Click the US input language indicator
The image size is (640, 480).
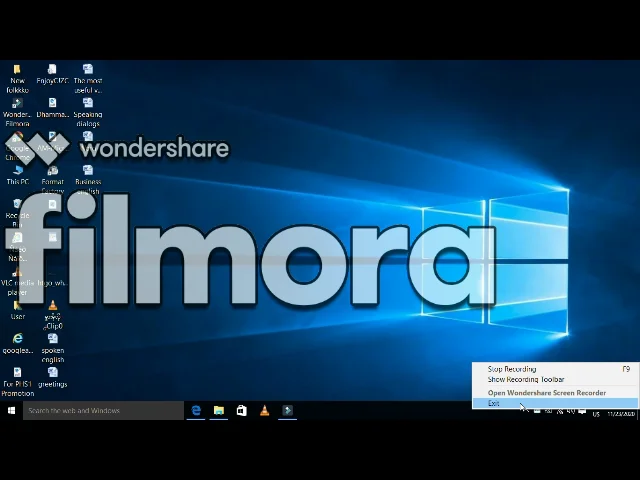596,414
